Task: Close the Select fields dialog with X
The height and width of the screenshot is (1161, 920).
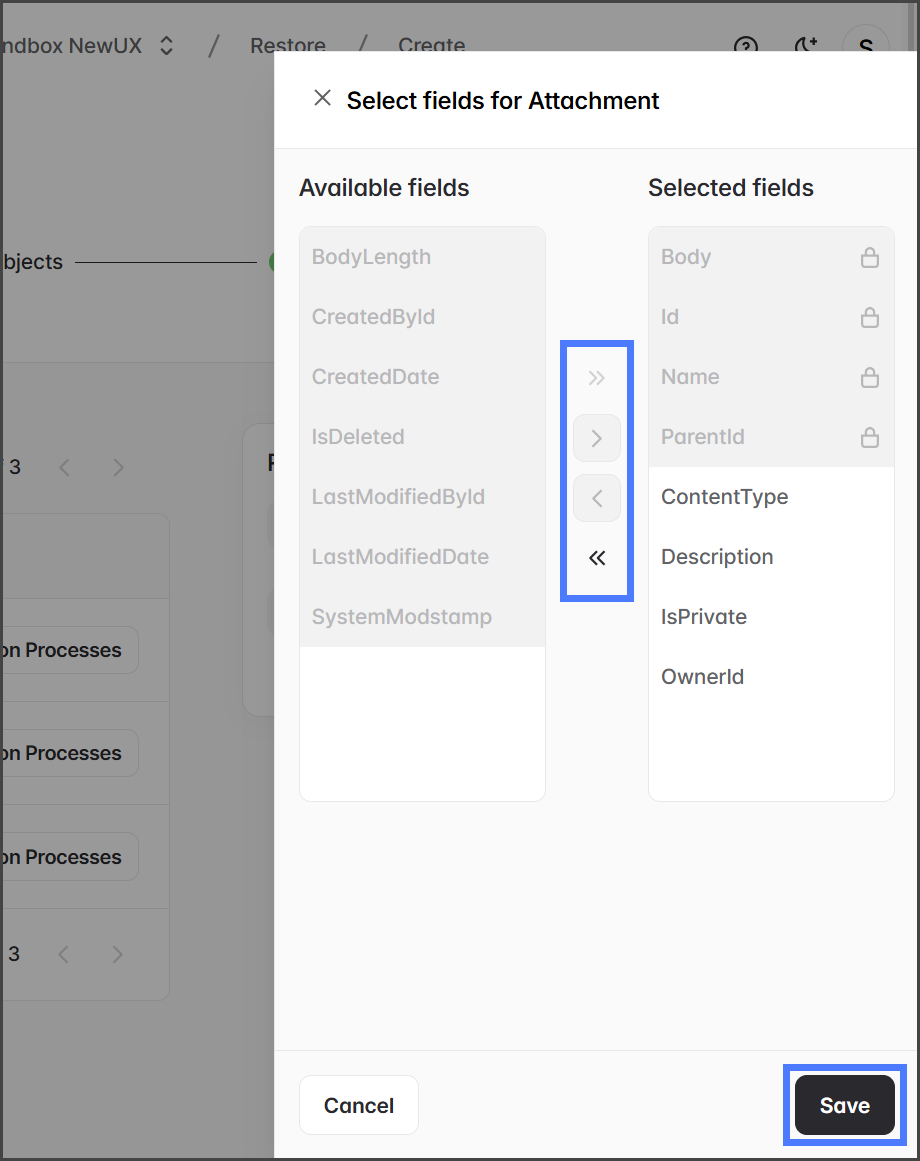Action: pos(322,98)
